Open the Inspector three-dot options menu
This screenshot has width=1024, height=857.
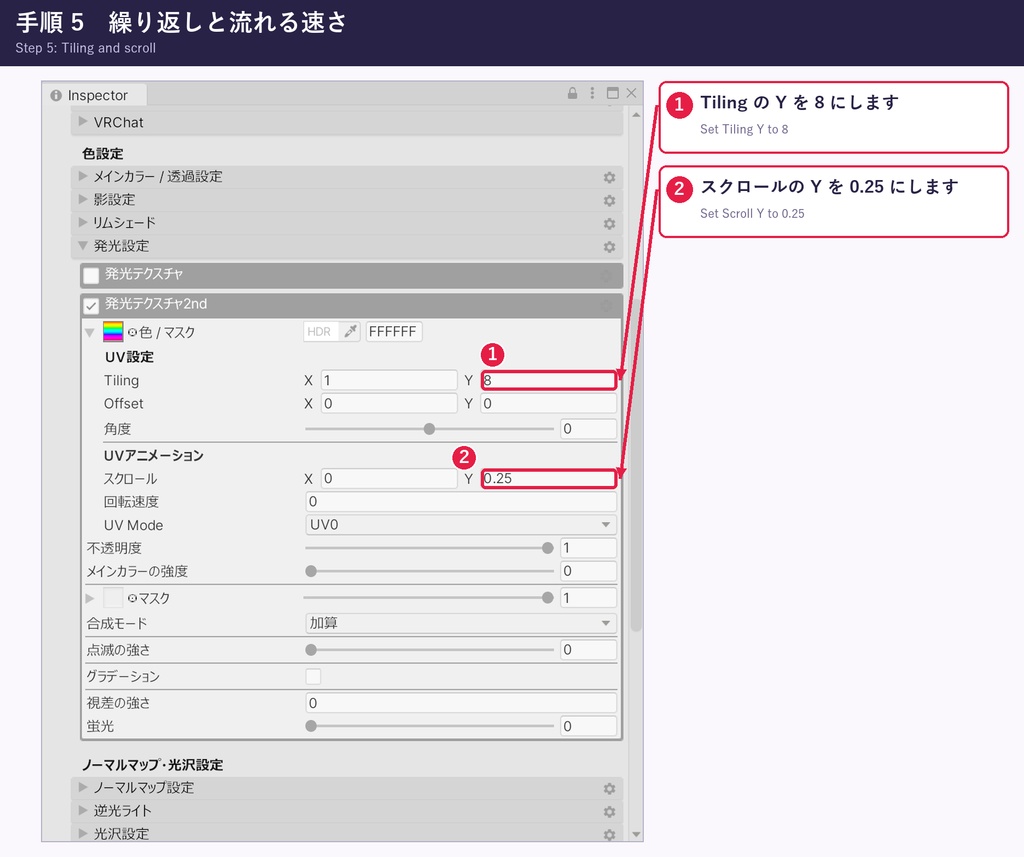(x=592, y=93)
